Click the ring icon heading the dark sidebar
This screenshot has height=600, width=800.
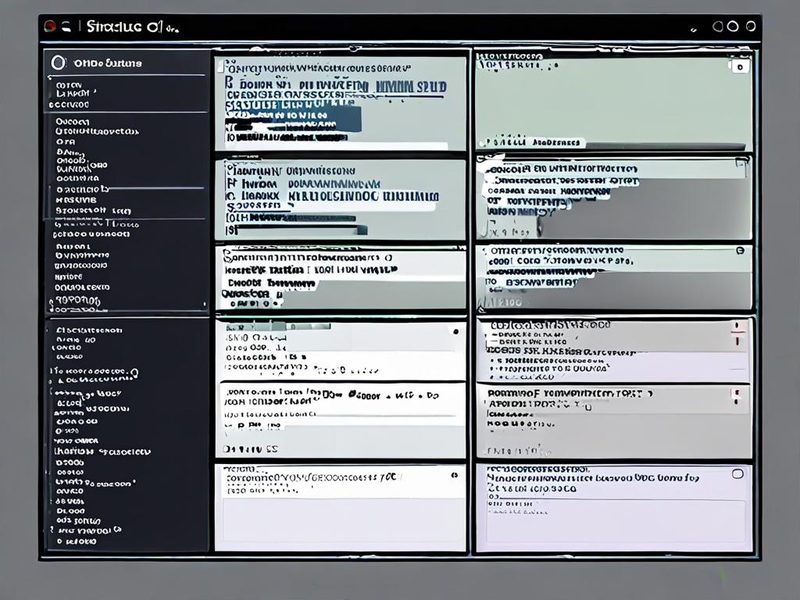coord(58,63)
